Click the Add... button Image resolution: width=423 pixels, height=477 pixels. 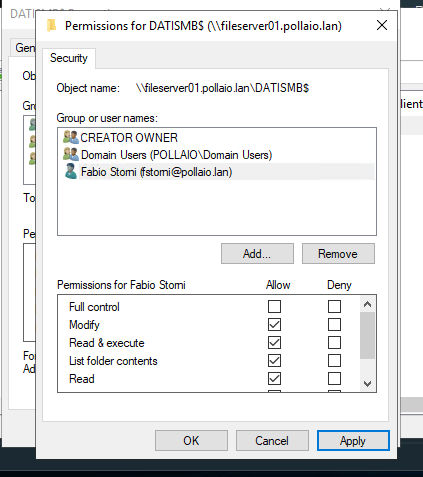coord(257,254)
